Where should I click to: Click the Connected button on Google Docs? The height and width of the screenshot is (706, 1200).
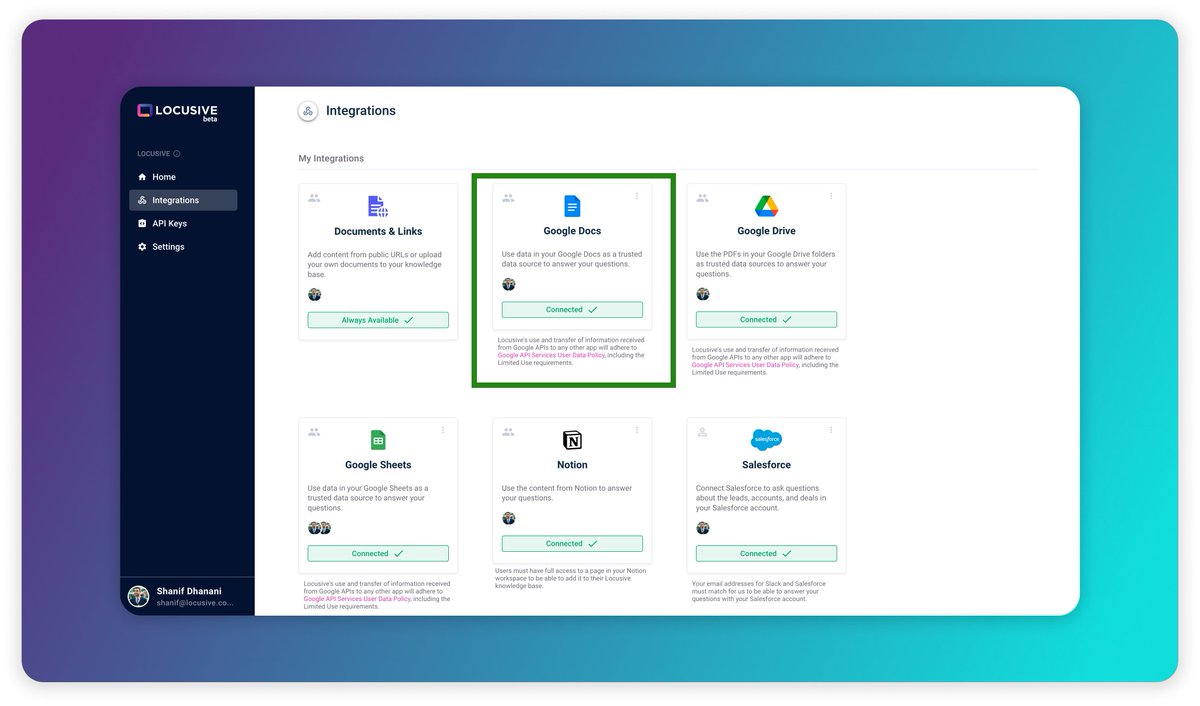click(572, 310)
